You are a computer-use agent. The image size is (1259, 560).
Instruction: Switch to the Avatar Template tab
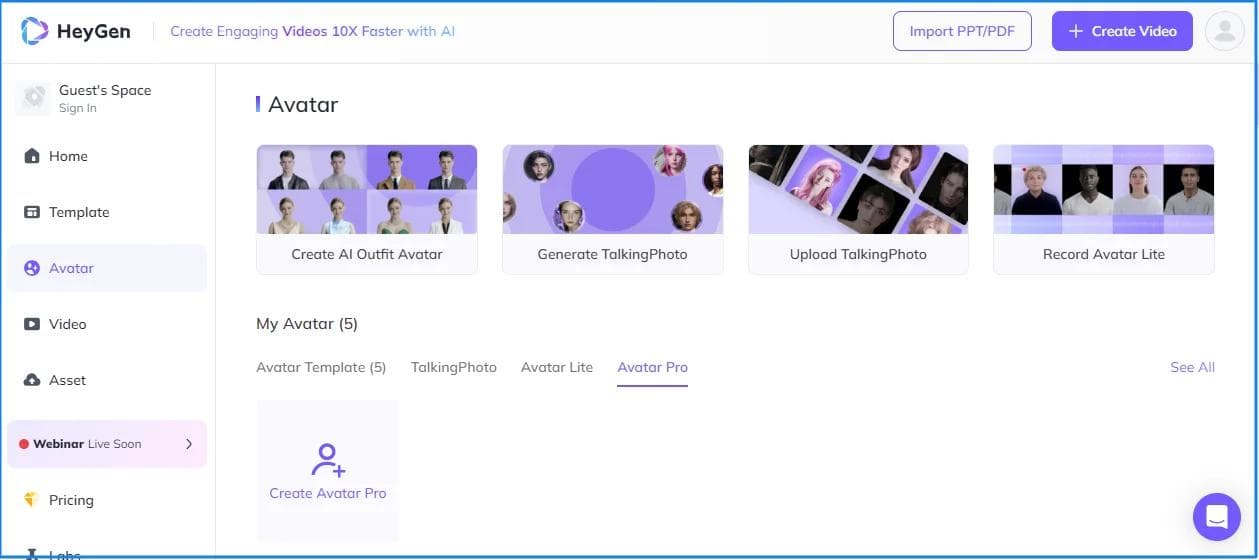click(321, 367)
